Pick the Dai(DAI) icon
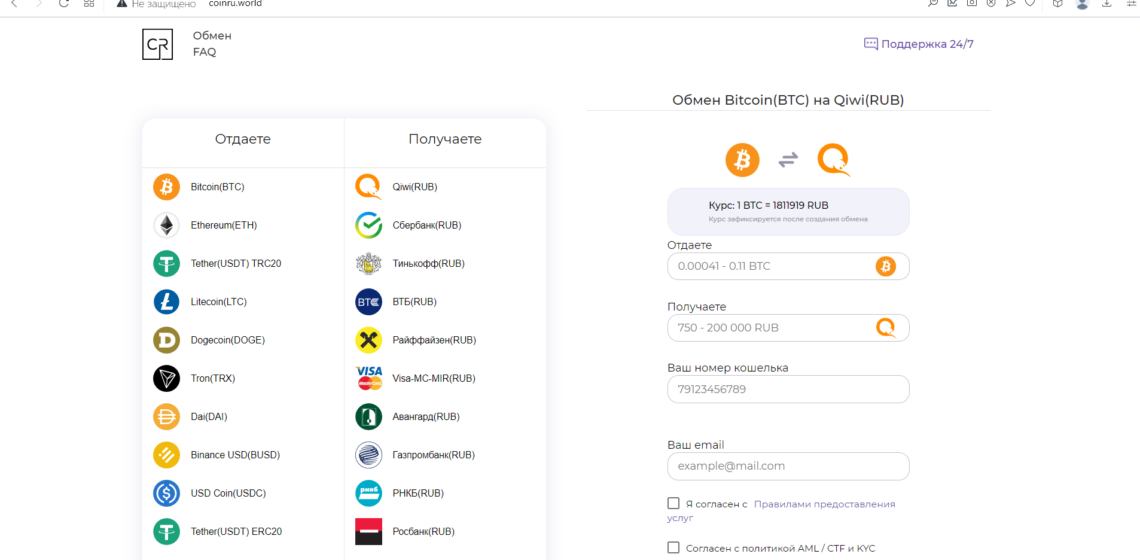Viewport: 1140px width, 560px height. point(166,417)
